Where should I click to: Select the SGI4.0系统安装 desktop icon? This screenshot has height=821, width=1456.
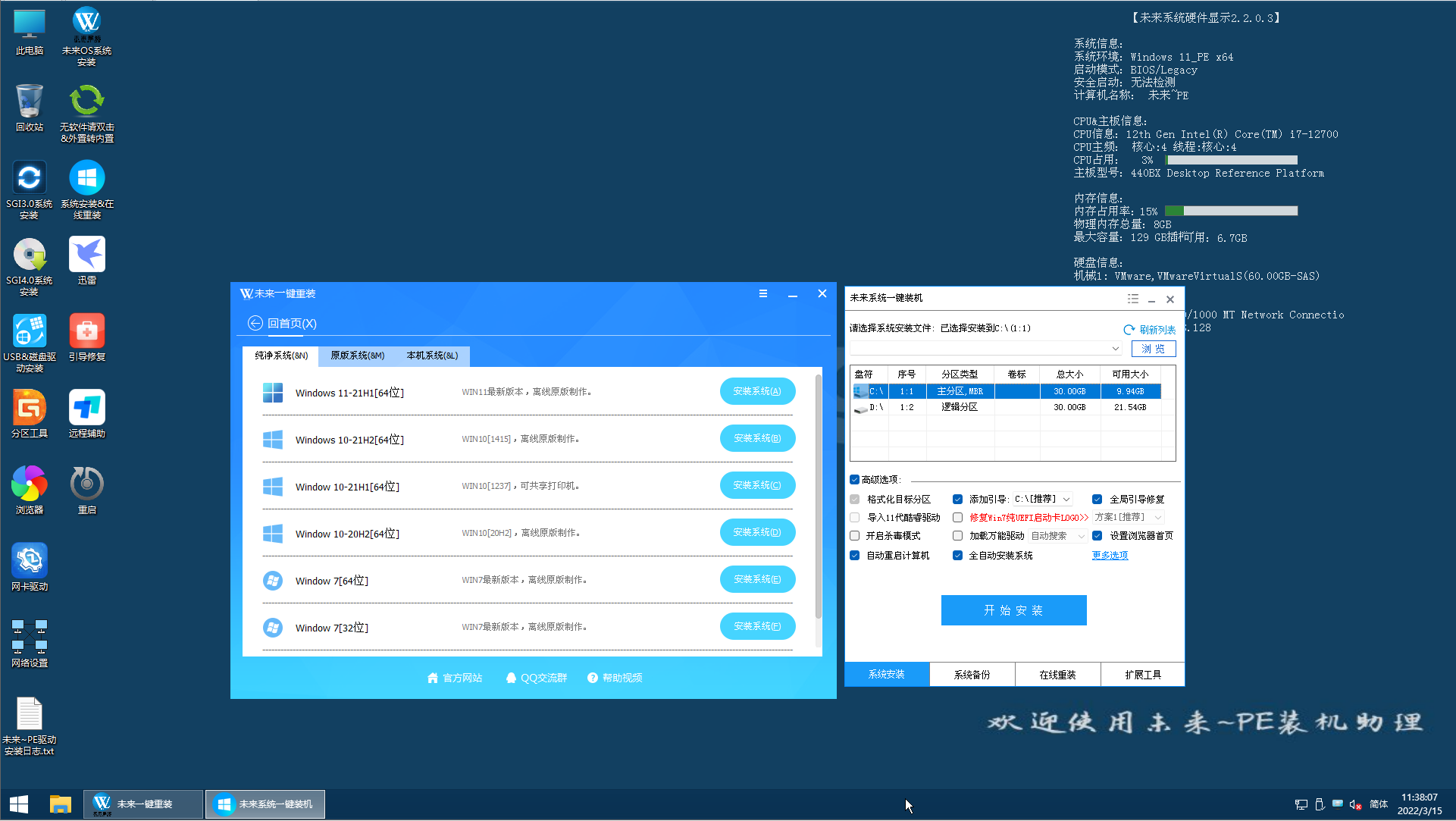click(30, 266)
